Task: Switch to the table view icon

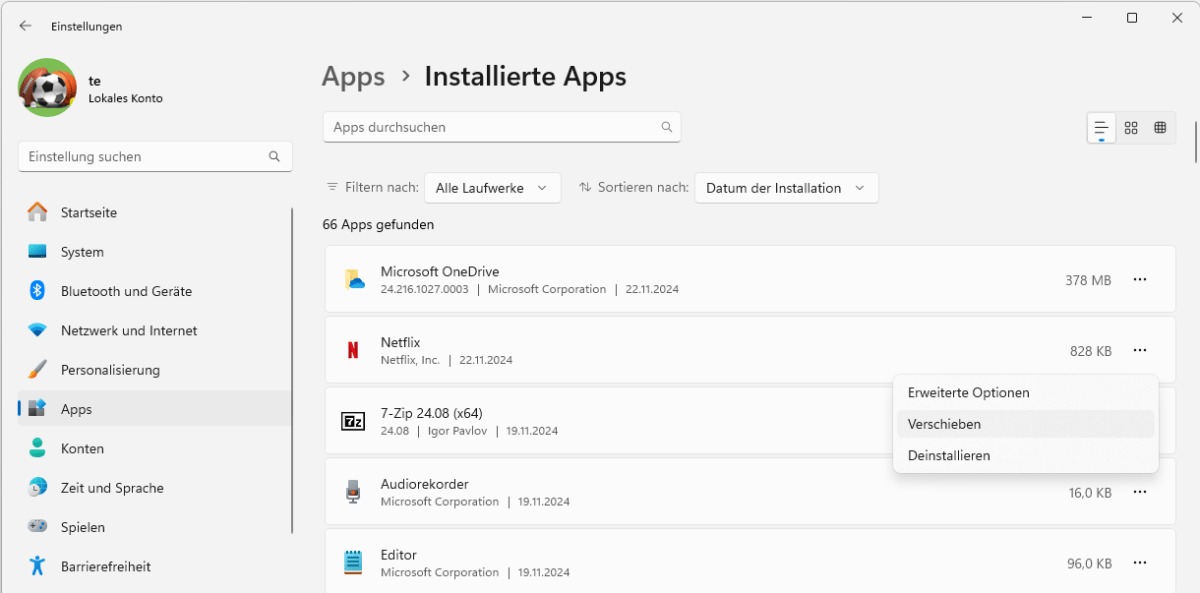Action: [x=1160, y=128]
